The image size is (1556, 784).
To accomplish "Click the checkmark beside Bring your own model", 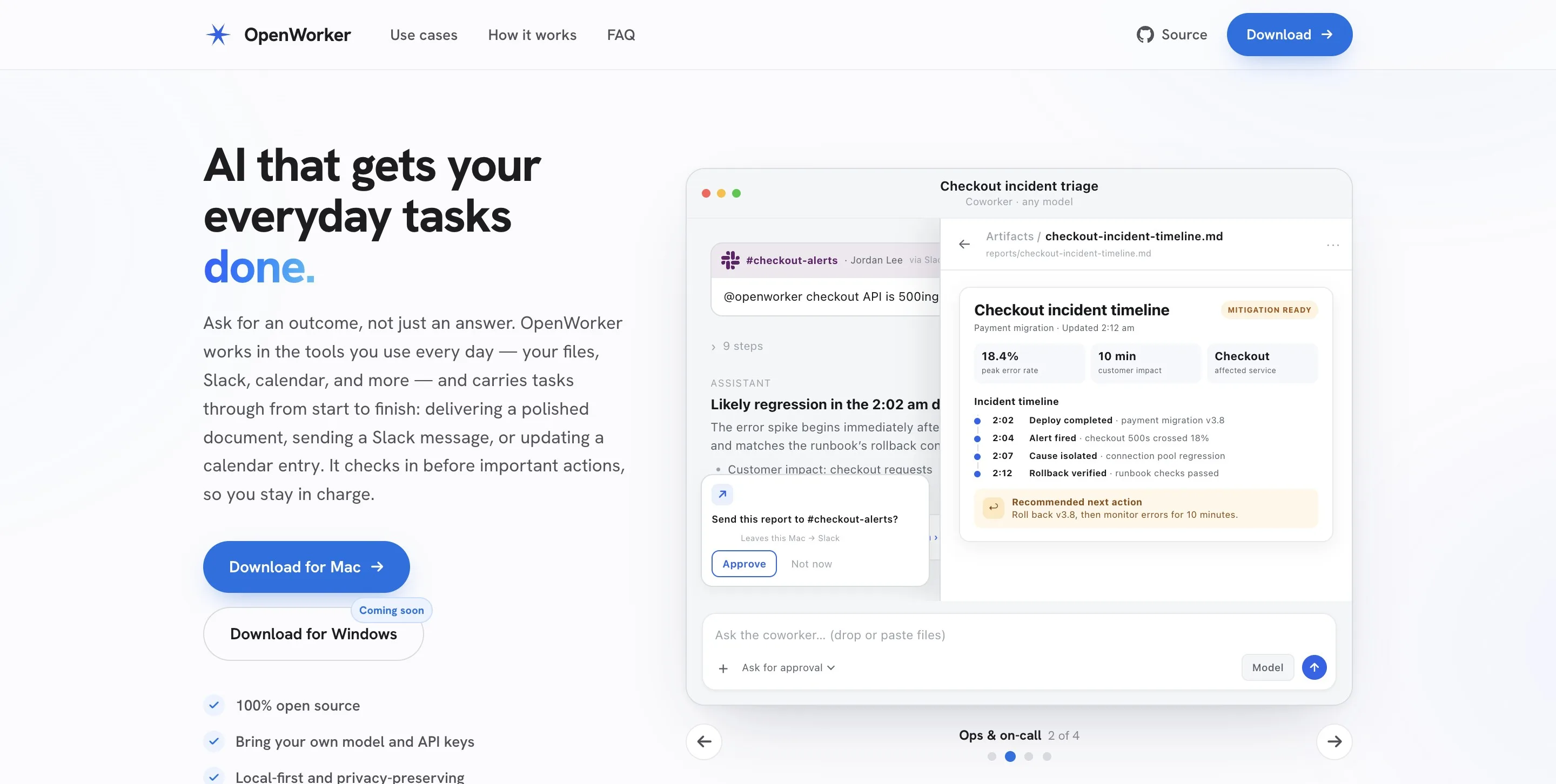I will (214, 741).
